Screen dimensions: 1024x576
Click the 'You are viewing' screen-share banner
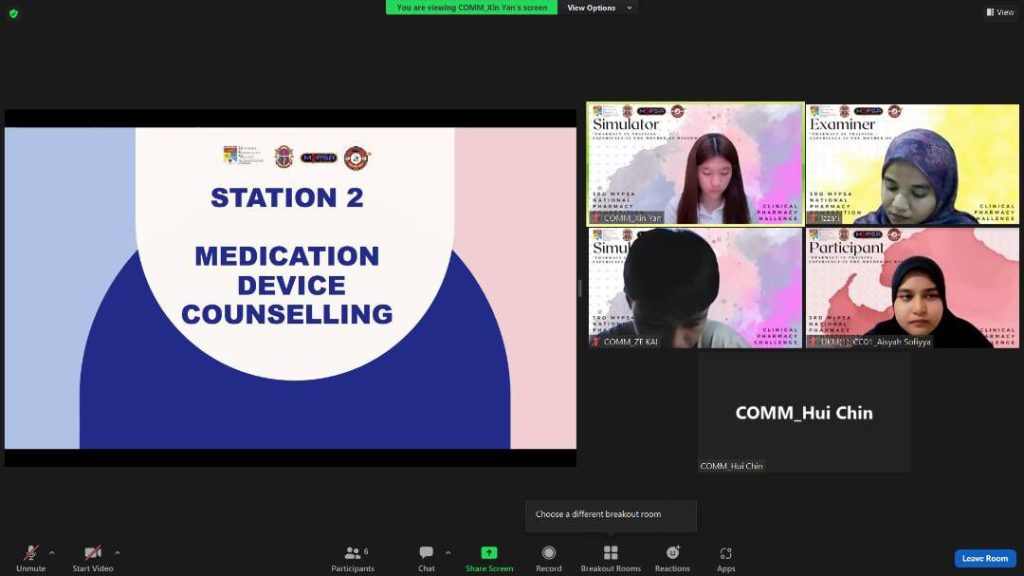tap(472, 8)
